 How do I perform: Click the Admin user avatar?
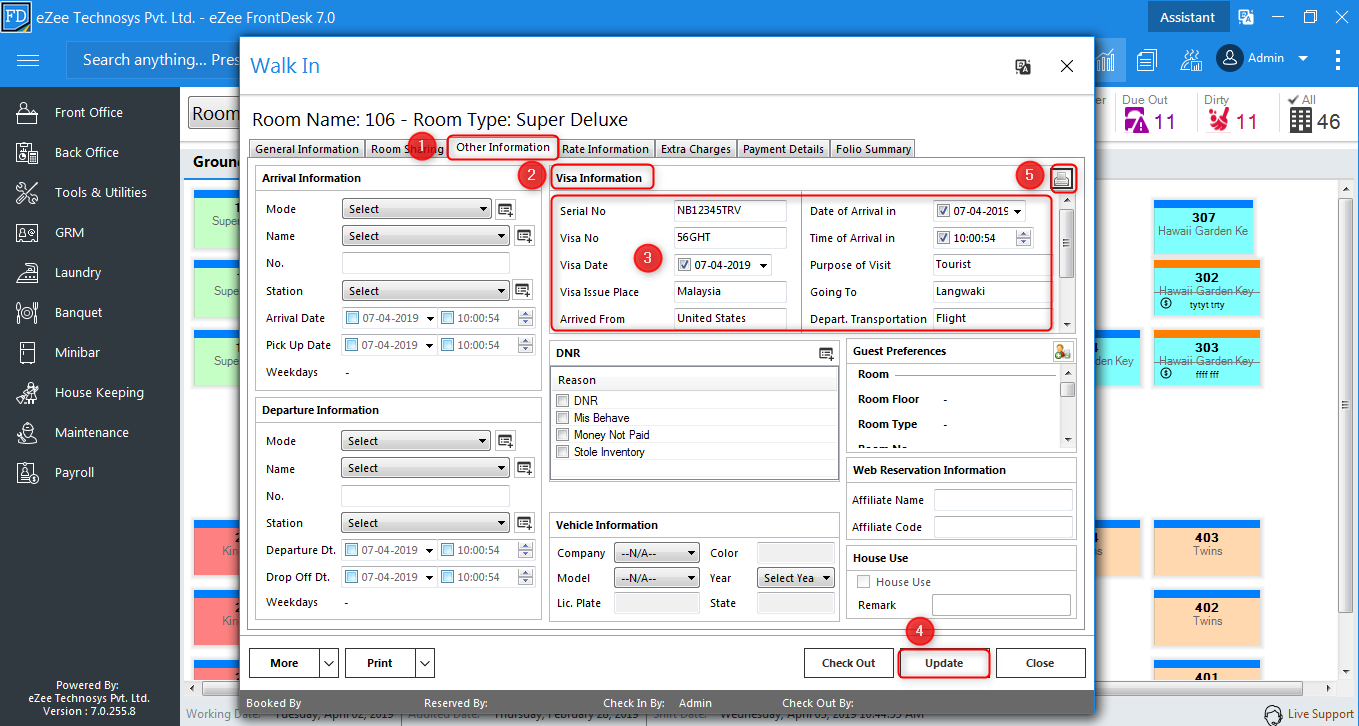1230,58
